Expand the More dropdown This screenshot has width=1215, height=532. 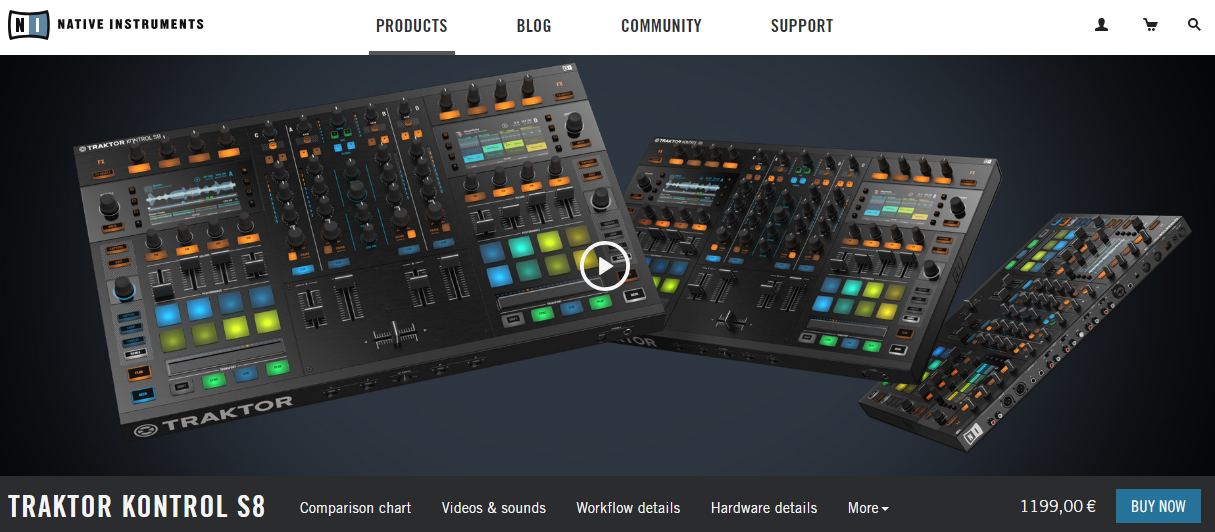(868, 508)
